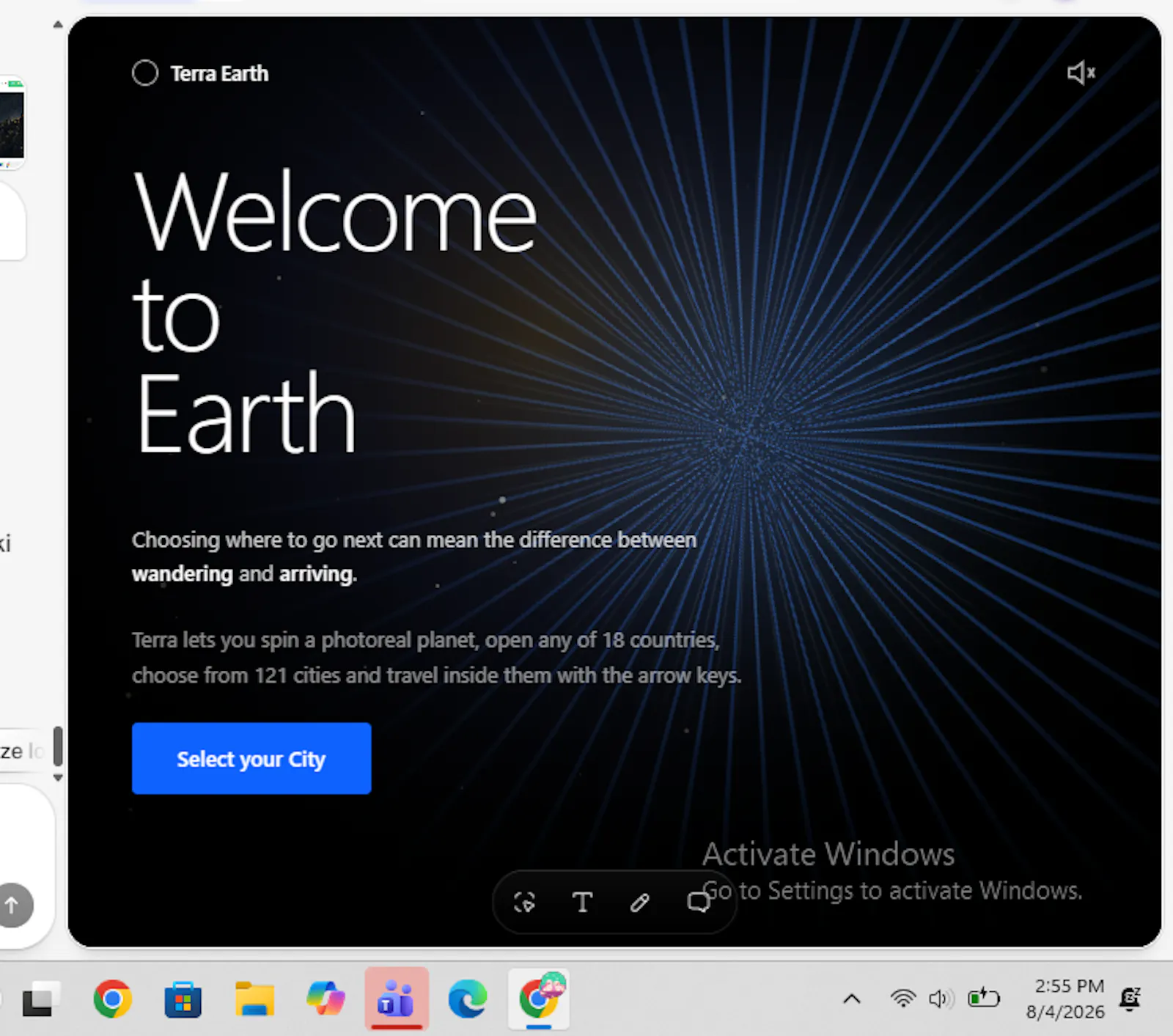
Task: Open Google Chrome from the taskbar
Action: [112, 999]
